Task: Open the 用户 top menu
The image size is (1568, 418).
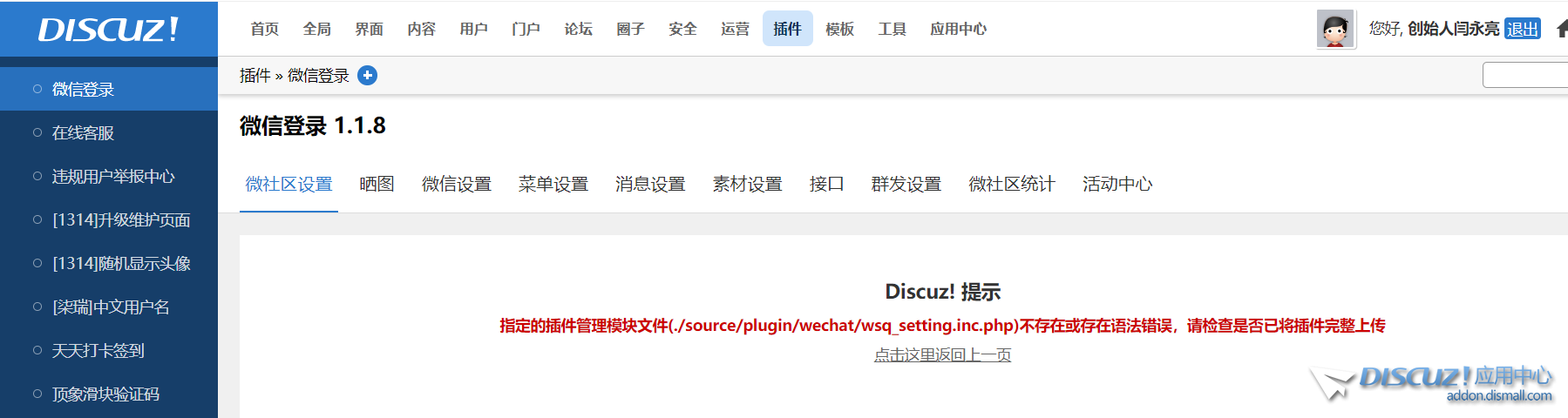Action: [x=474, y=29]
